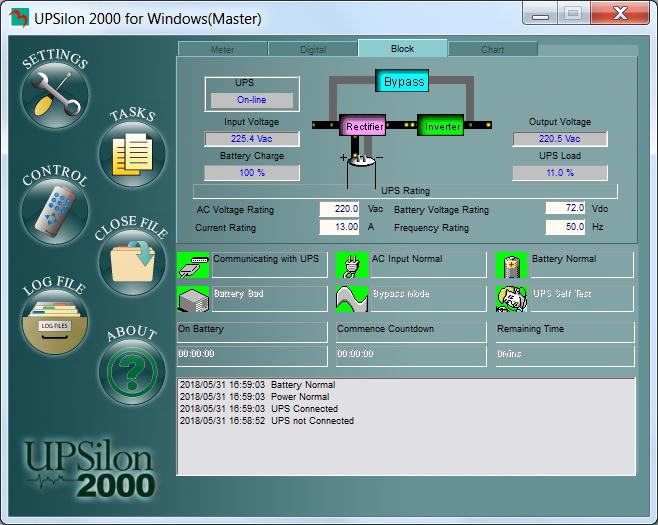Select the 'Power Normal' log entry
The width and height of the screenshot is (658, 525).
tap(255, 397)
